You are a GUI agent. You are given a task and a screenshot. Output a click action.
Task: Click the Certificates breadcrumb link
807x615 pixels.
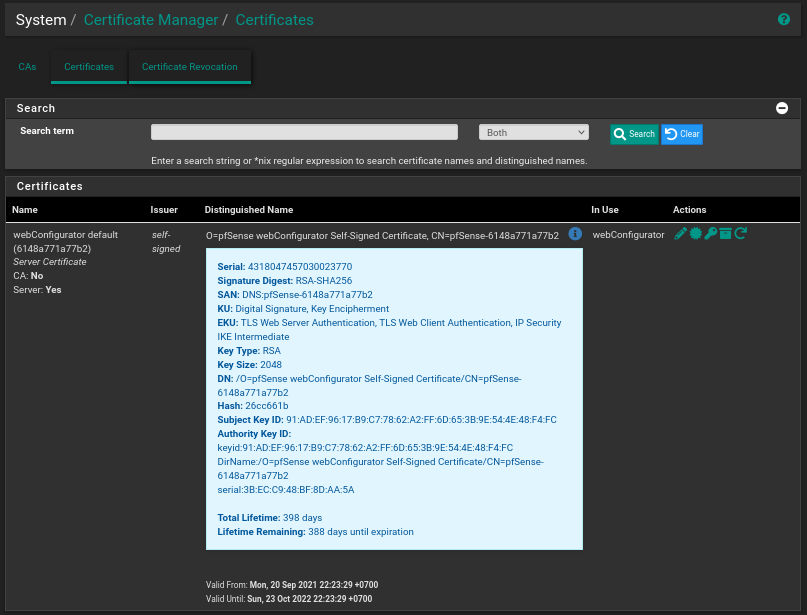(274, 20)
